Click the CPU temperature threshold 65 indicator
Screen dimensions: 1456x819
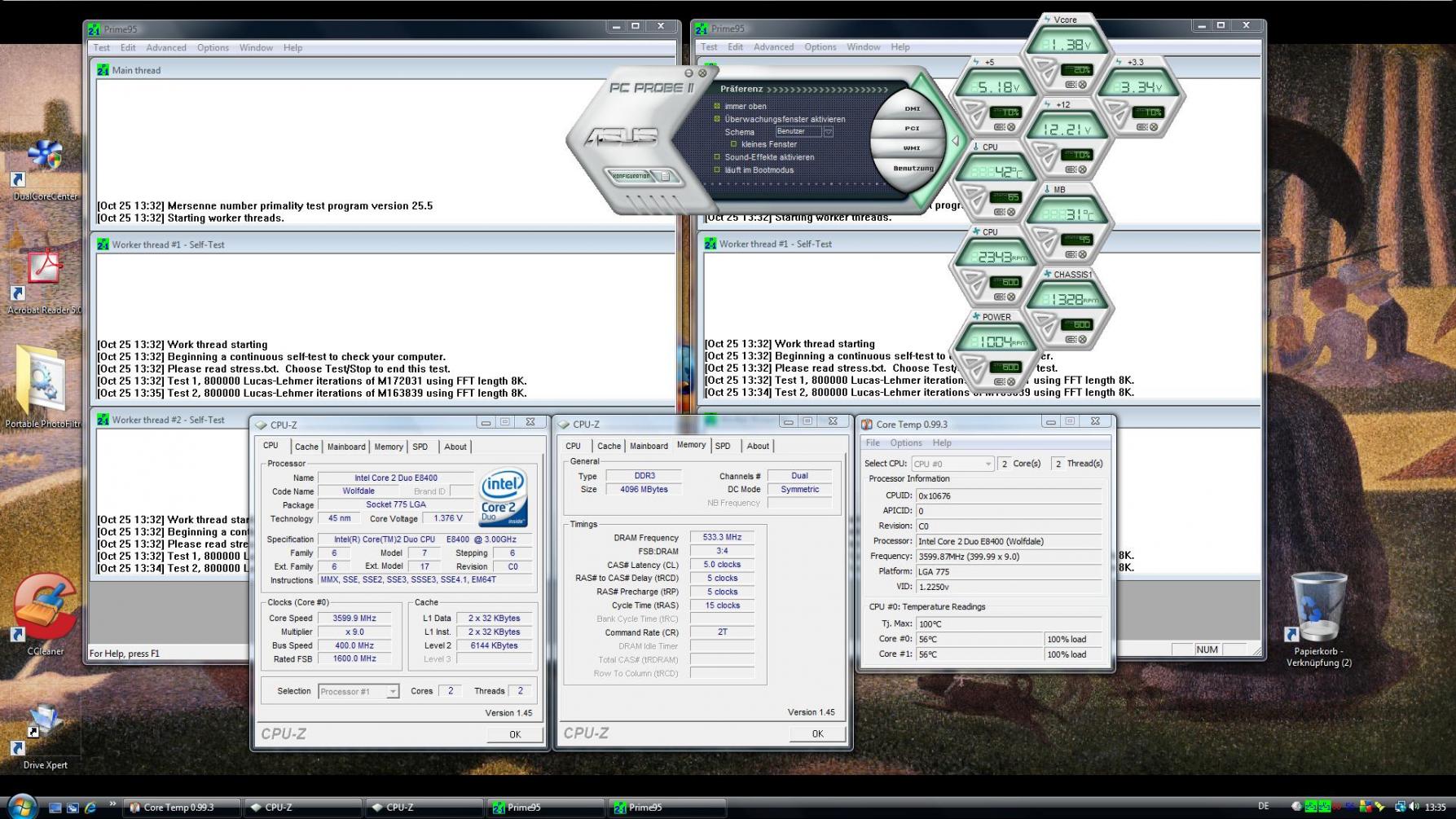pos(1005,197)
